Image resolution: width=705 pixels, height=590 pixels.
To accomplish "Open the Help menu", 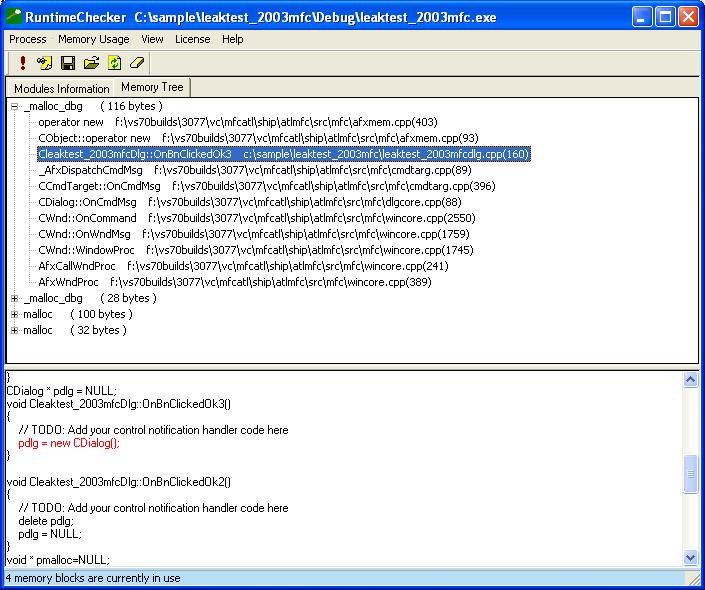I will [x=232, y=39].
